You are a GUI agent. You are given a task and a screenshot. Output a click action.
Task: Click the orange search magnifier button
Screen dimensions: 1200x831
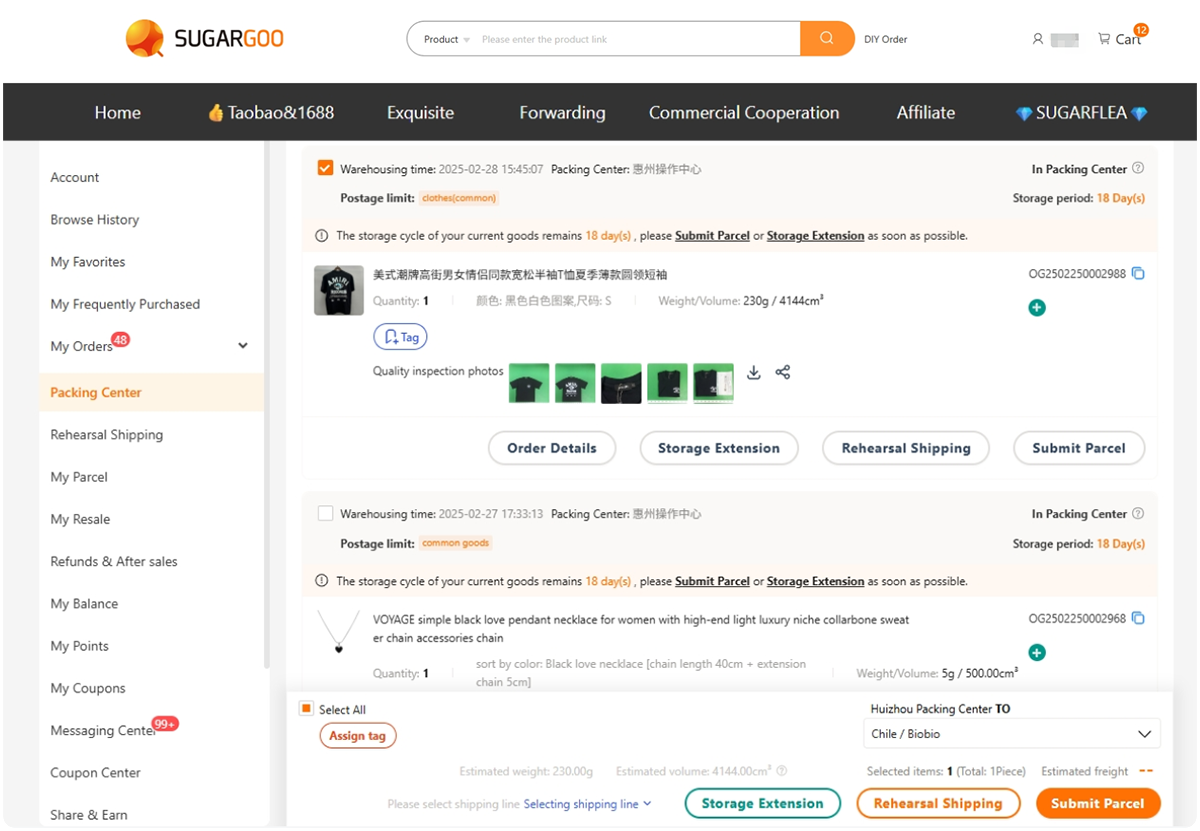[826, 39]
